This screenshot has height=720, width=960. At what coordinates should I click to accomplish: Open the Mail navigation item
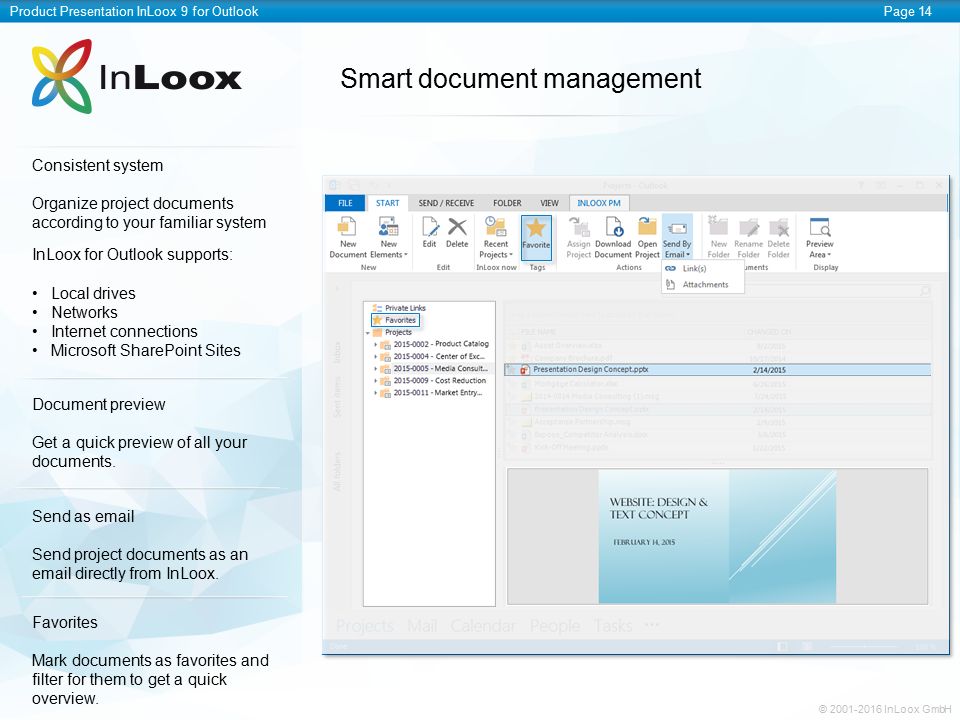coord(422,626)
